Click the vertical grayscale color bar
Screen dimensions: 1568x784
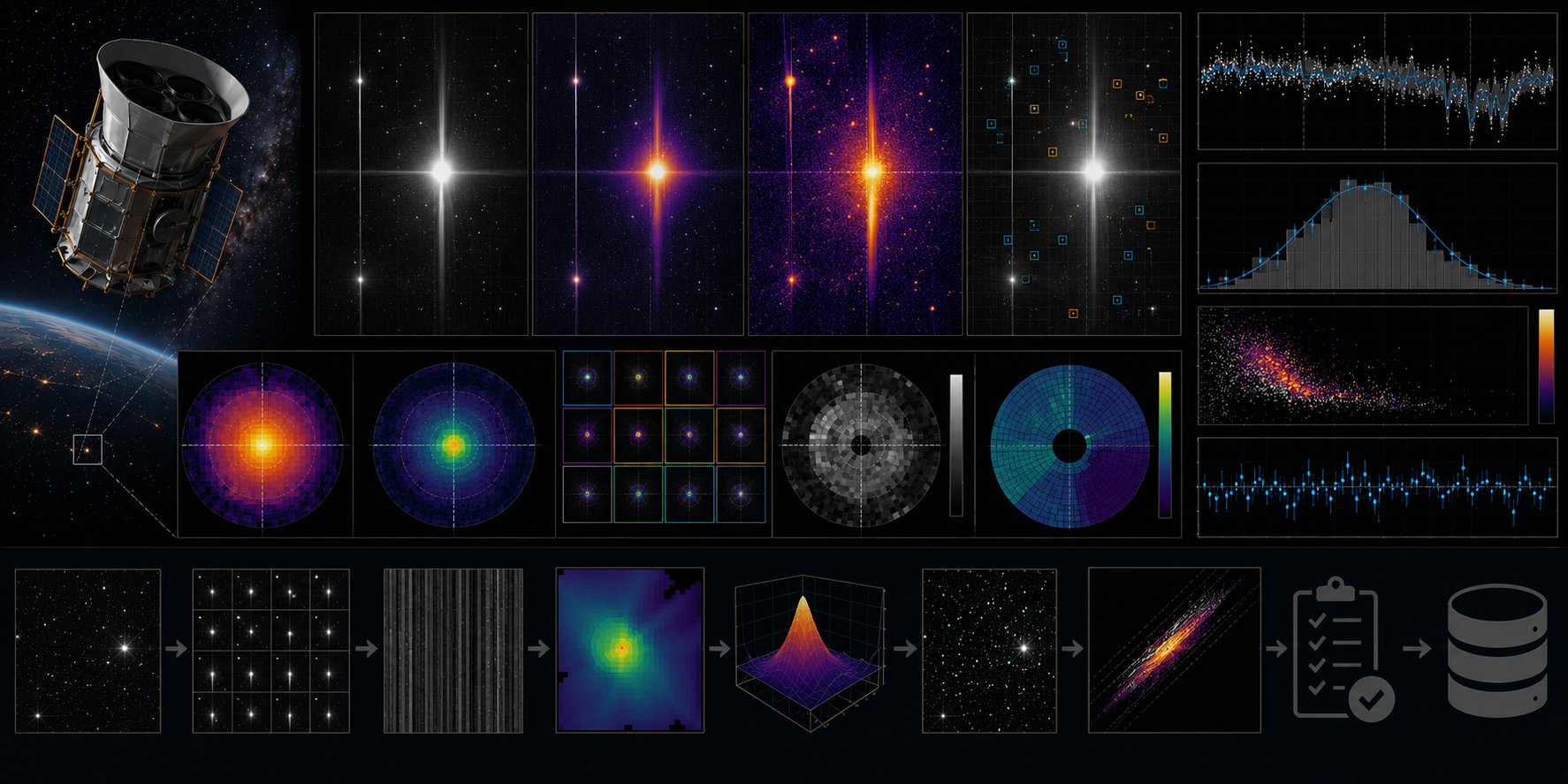956,445
